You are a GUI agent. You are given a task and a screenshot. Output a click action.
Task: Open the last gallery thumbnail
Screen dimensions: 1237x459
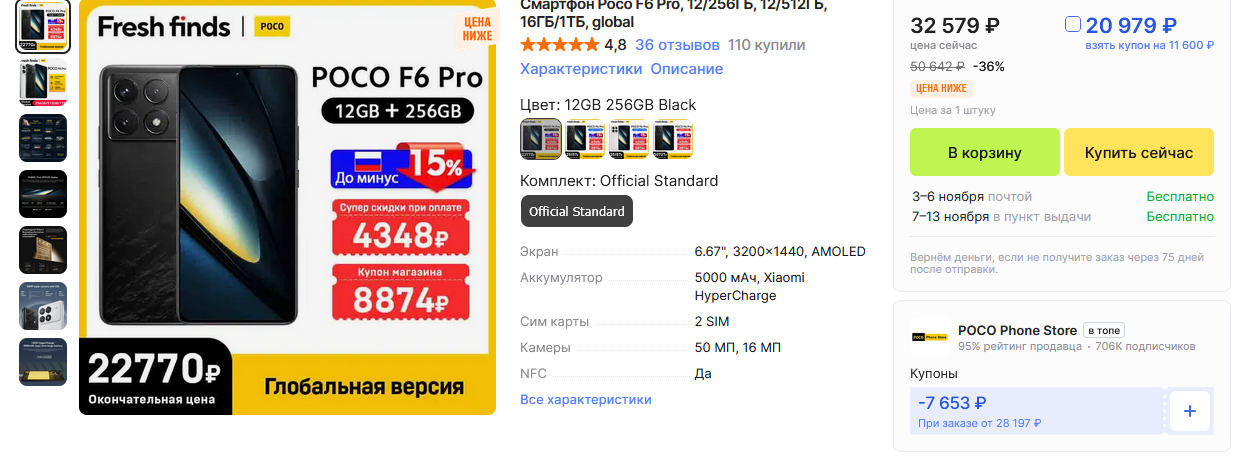point(43,362)
